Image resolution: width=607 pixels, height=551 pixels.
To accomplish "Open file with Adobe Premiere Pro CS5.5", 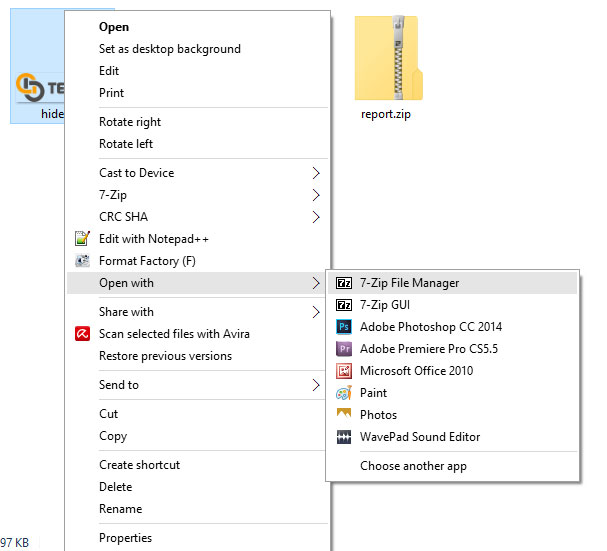I will coord(453,349).
